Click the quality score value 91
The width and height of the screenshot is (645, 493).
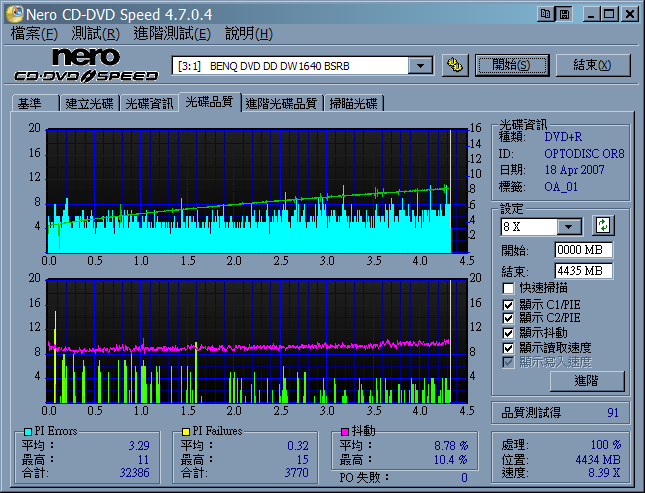(613, 413)
